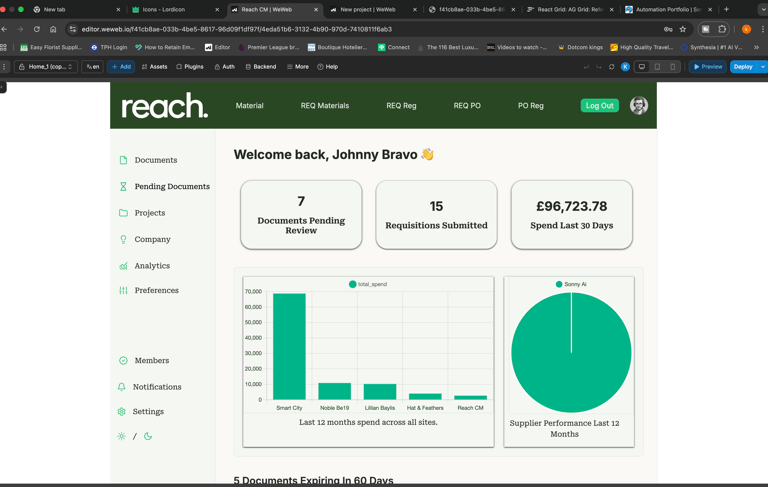This screenshot has height=487, width=768.
Task: Open the browser home page
Action: coord(53,29)
